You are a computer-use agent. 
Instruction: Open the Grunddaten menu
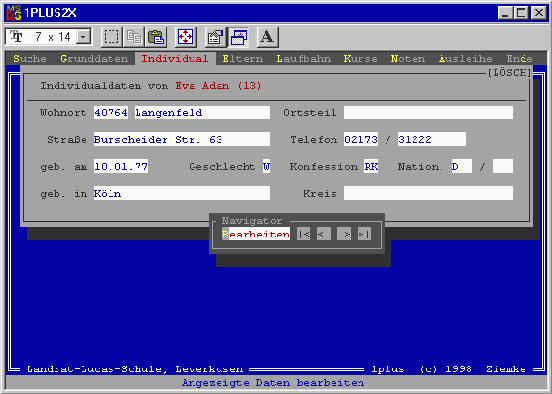(x=94, y=58)
